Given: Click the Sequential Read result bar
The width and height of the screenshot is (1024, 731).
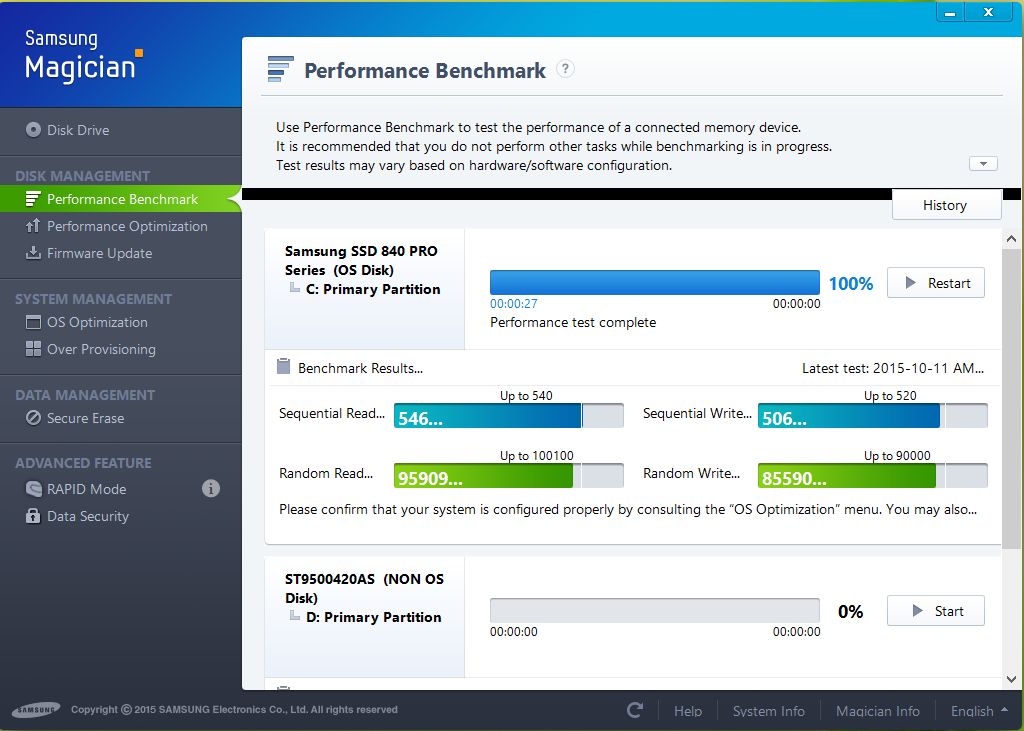Looking at the screenshot, I should tap(509, 415).
